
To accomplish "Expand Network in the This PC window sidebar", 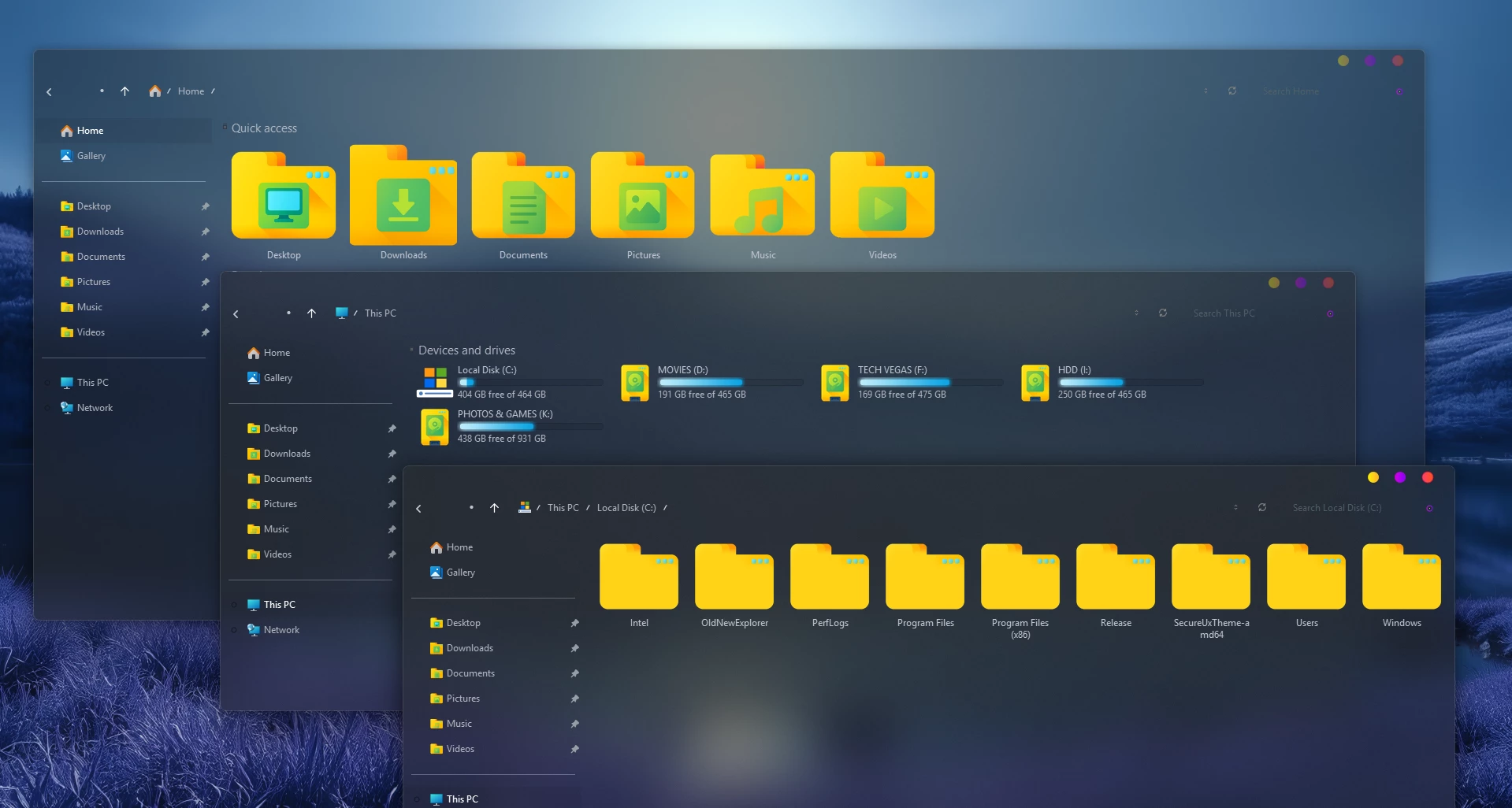I will (x=235, y=630).
